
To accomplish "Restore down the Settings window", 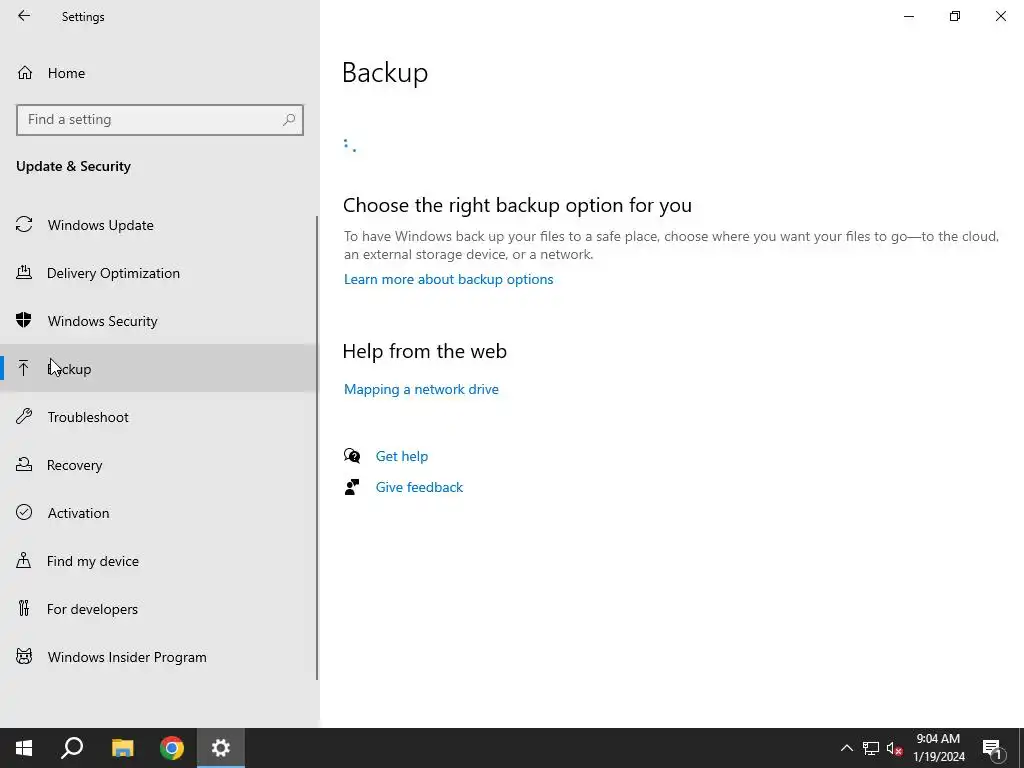I will 955,16.
